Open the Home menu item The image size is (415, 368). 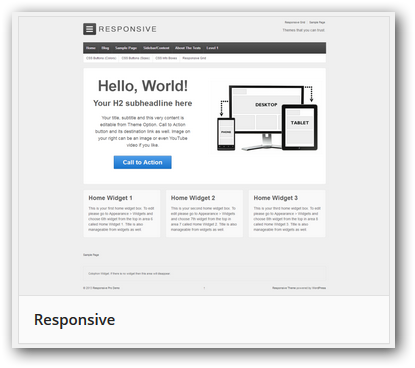pyautogui.click(x=91, y=48)
